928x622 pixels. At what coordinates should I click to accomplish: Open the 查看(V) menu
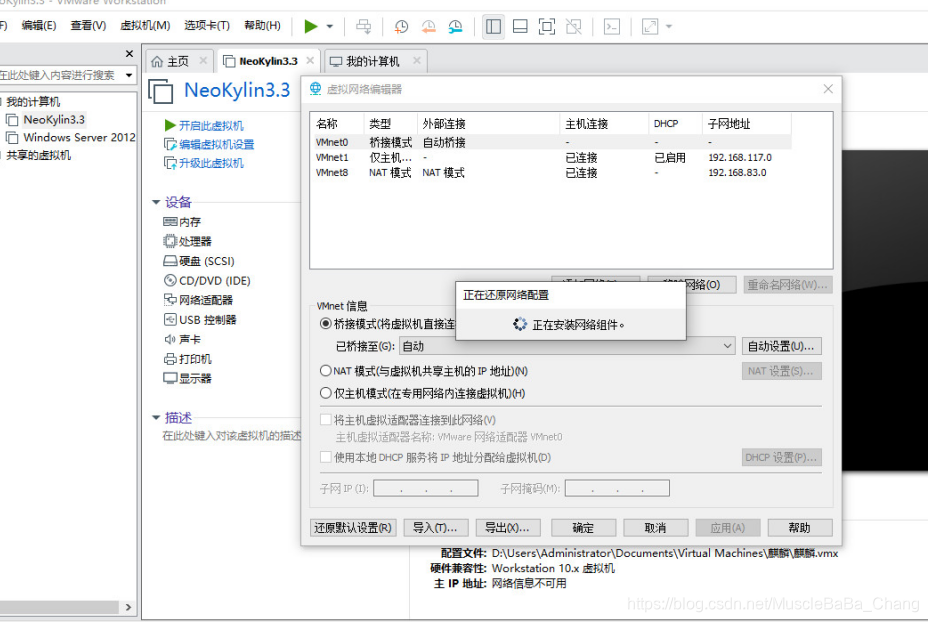coord(88,25)
